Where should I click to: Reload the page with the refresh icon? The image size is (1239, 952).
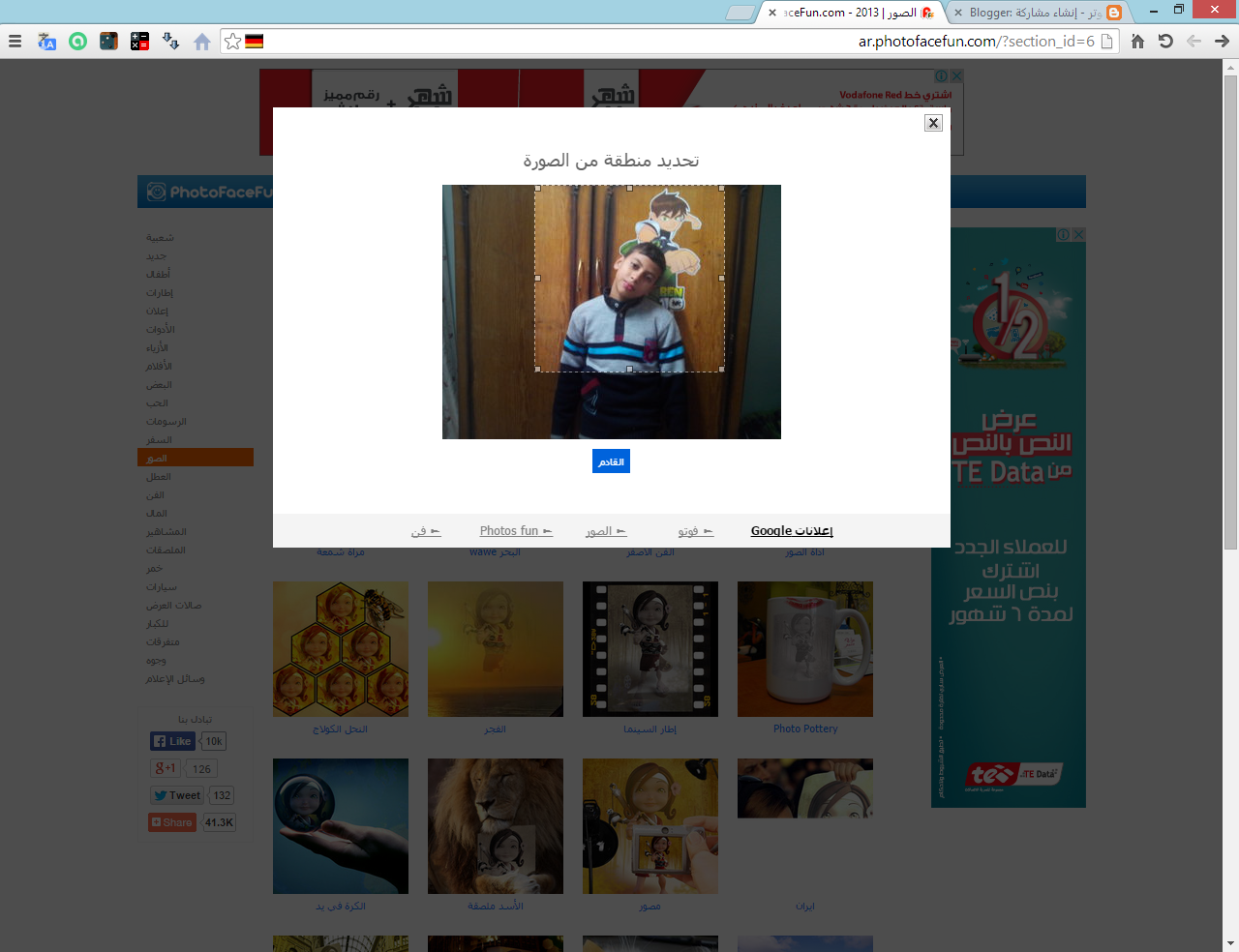coord(1165,42)
